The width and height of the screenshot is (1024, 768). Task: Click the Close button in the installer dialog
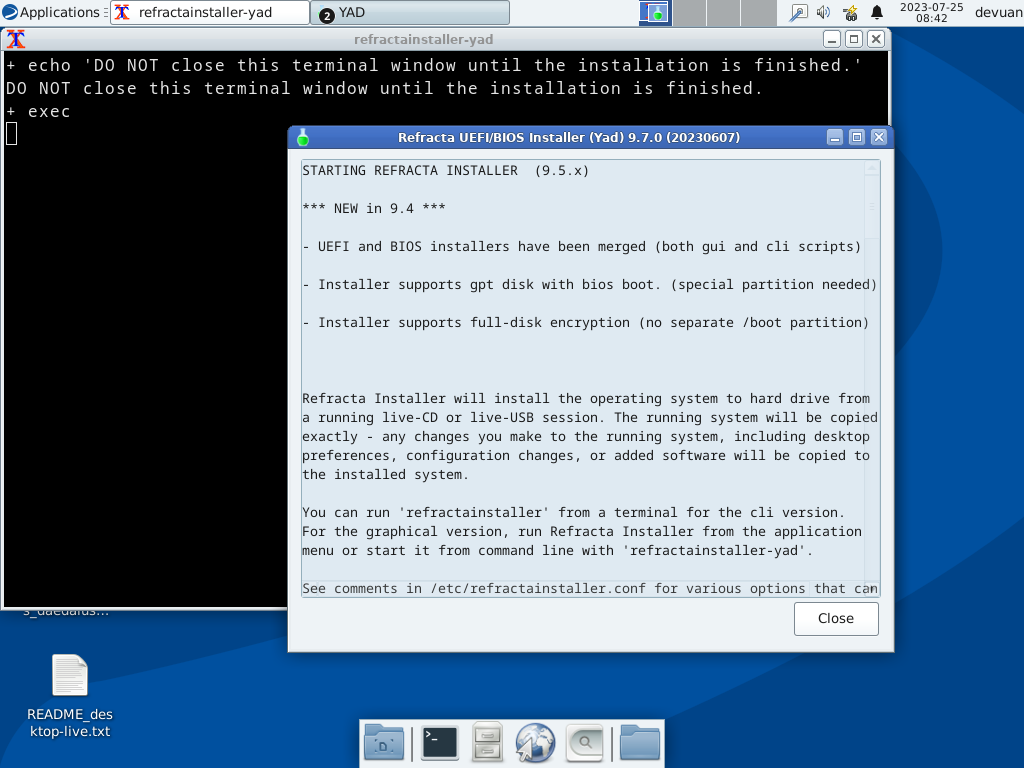836,618
